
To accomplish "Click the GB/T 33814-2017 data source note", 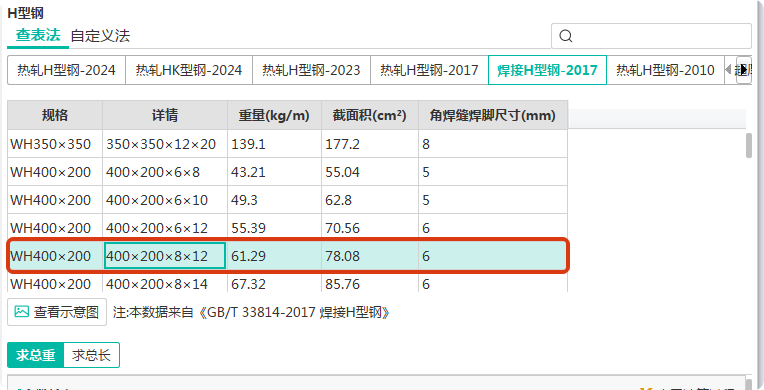I will (x=251, y=312).
